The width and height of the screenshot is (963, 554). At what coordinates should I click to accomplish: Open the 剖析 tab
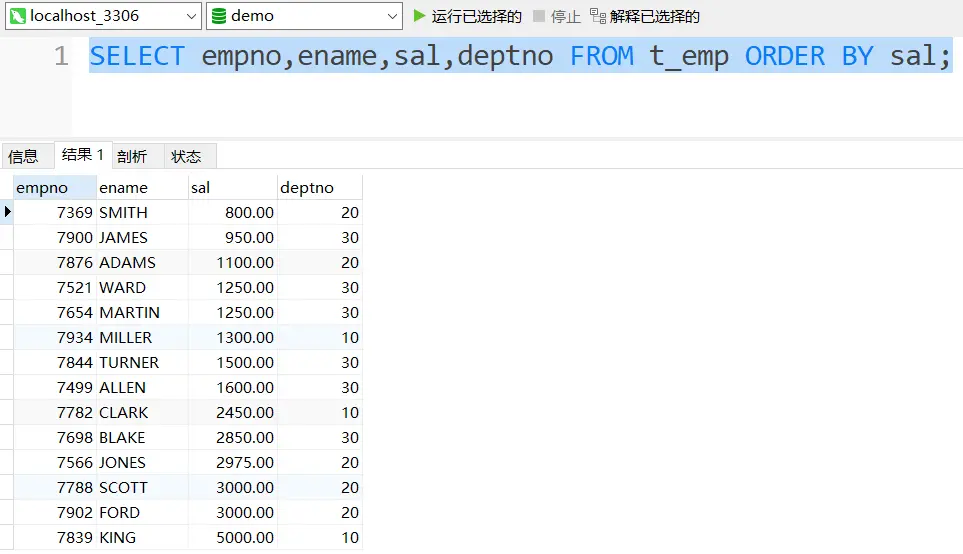pyautogui.click(x=132, y=156)
